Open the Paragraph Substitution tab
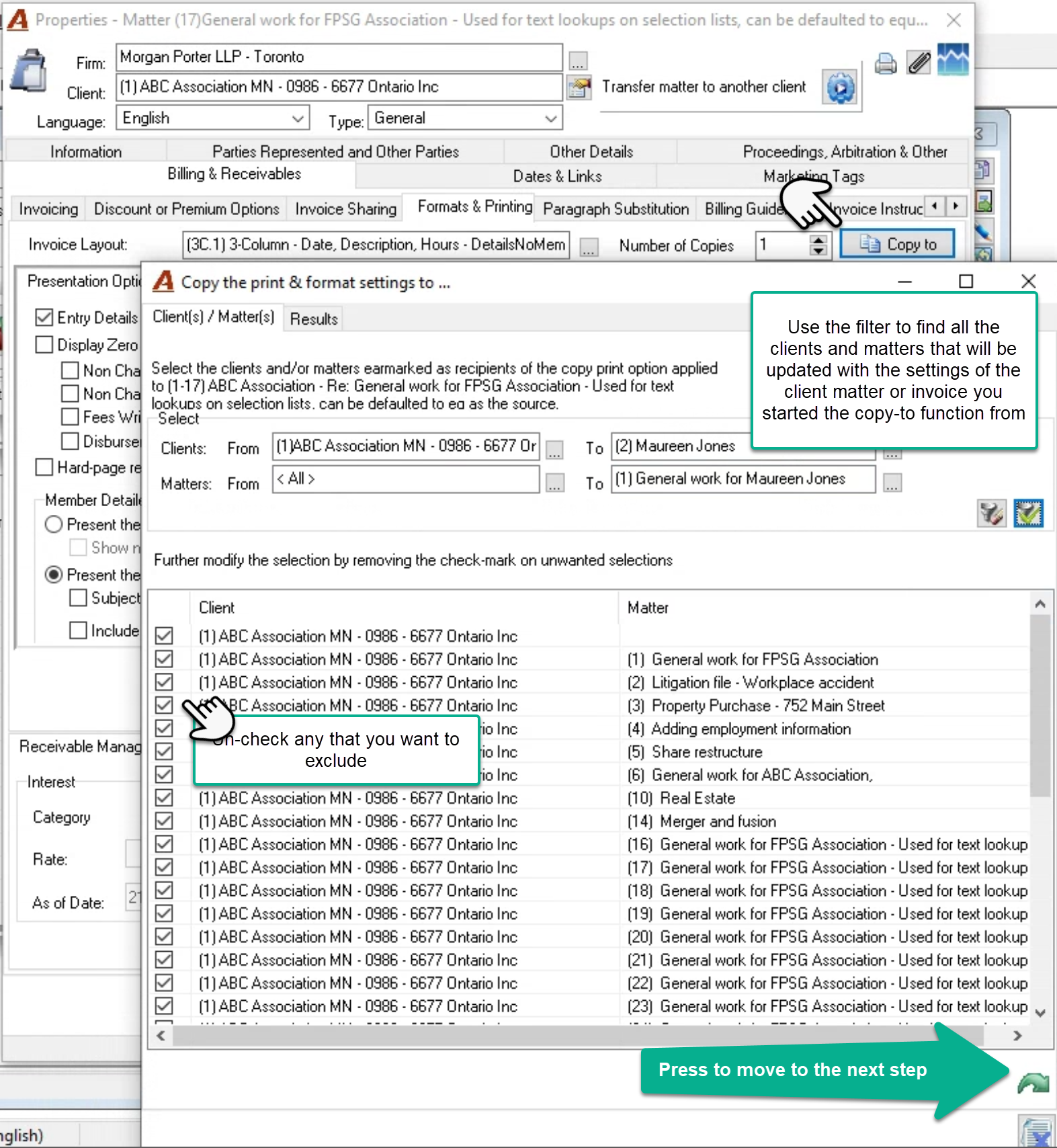 [x=616, y=209]
